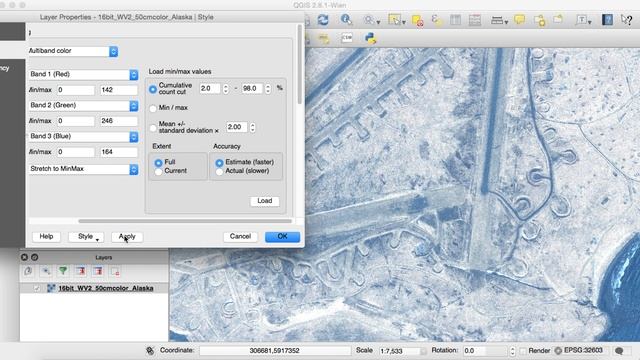Open the Style button menu
640x360 pixels.
click(86, 237)
